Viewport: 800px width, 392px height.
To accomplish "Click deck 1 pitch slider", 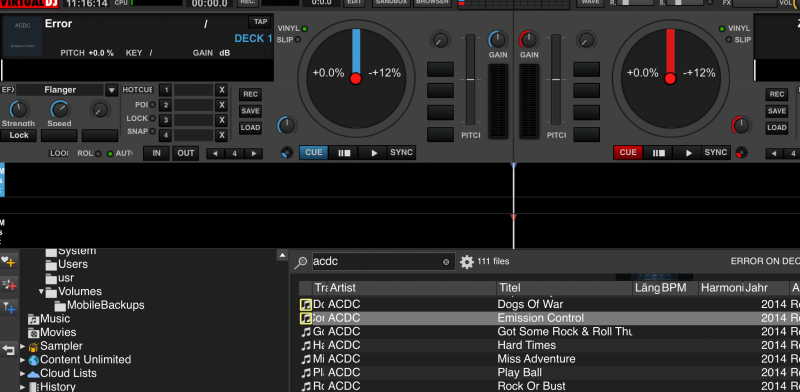I will (x=470, y=80).
